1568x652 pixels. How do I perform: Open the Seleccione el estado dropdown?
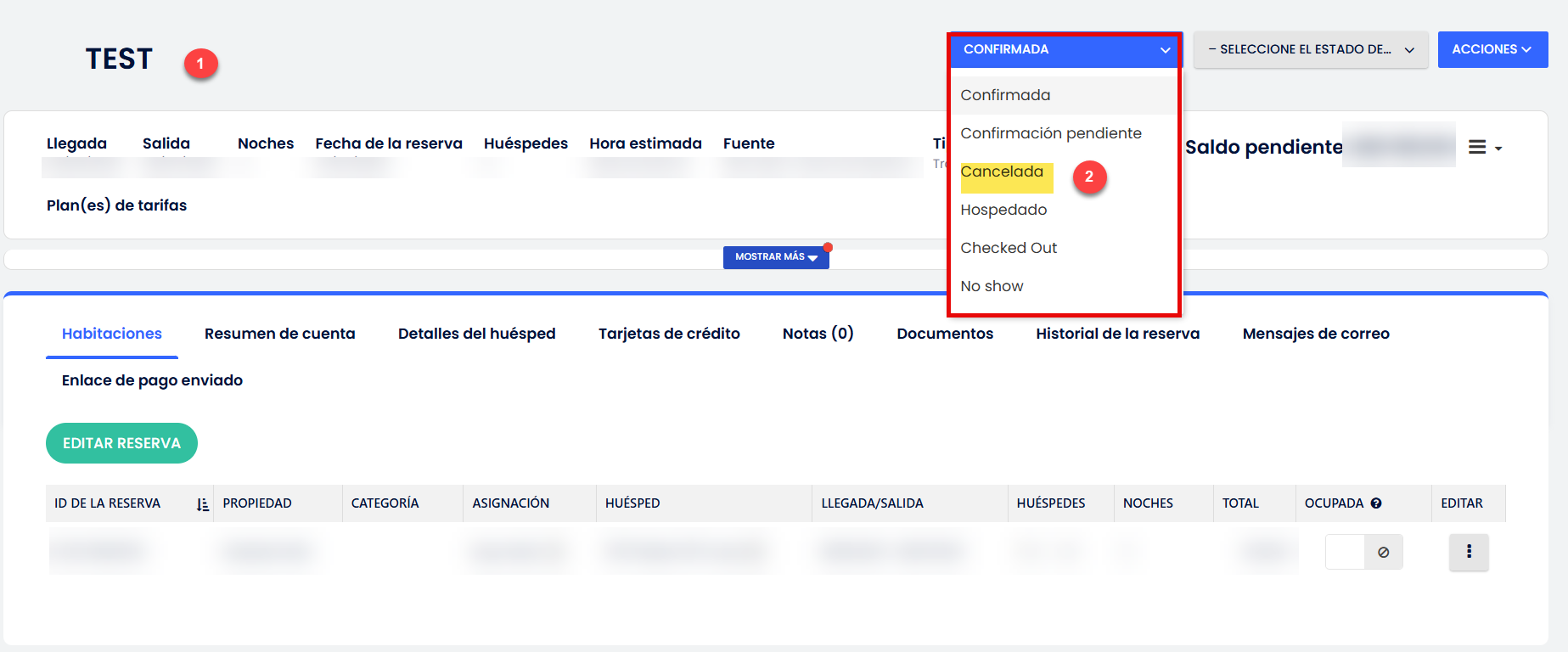(x=1310, y=50)
